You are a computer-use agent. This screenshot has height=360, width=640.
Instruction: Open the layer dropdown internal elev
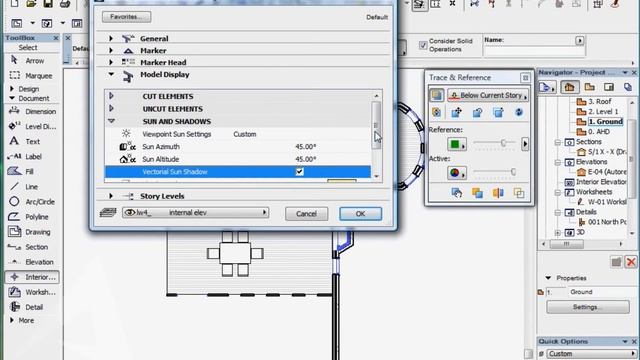coord(195,213)
